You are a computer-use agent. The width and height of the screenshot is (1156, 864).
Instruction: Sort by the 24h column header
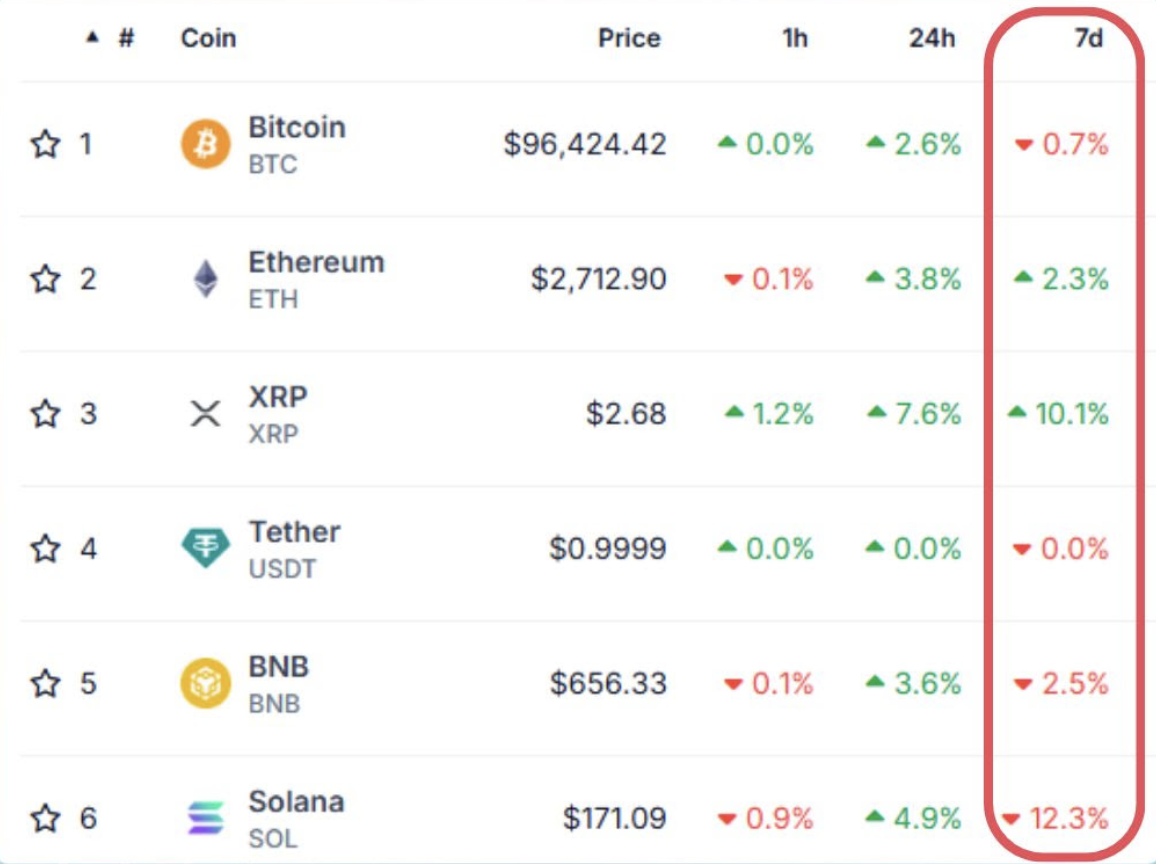coord(932,38)
